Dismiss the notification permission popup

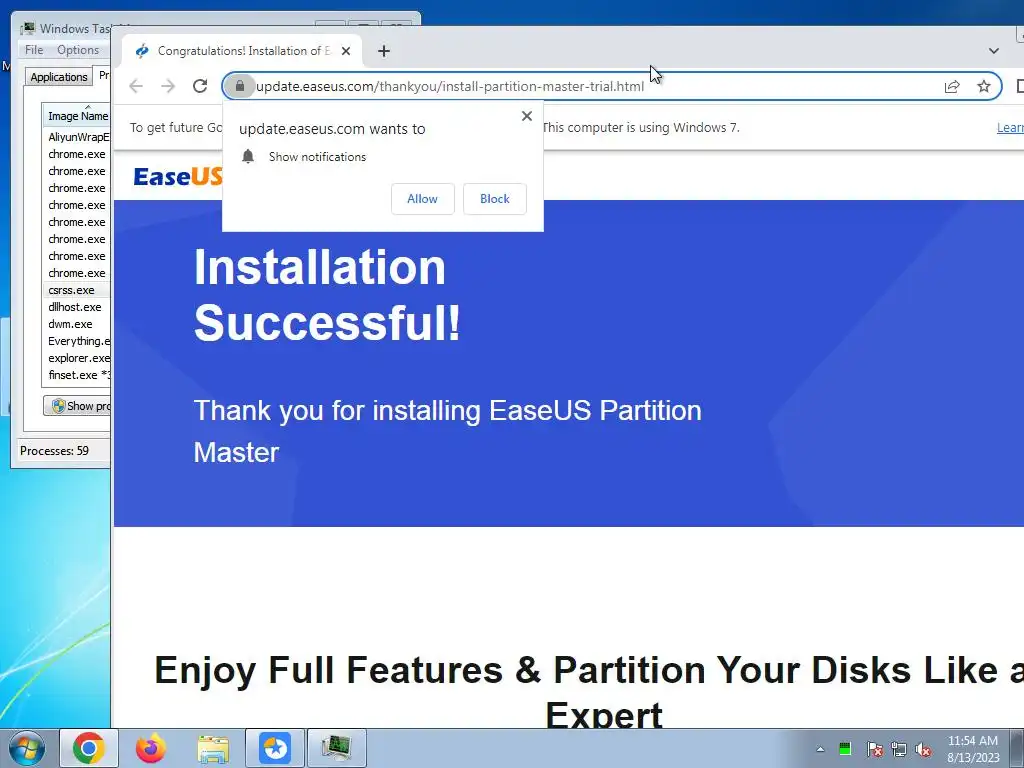[527, 116]
